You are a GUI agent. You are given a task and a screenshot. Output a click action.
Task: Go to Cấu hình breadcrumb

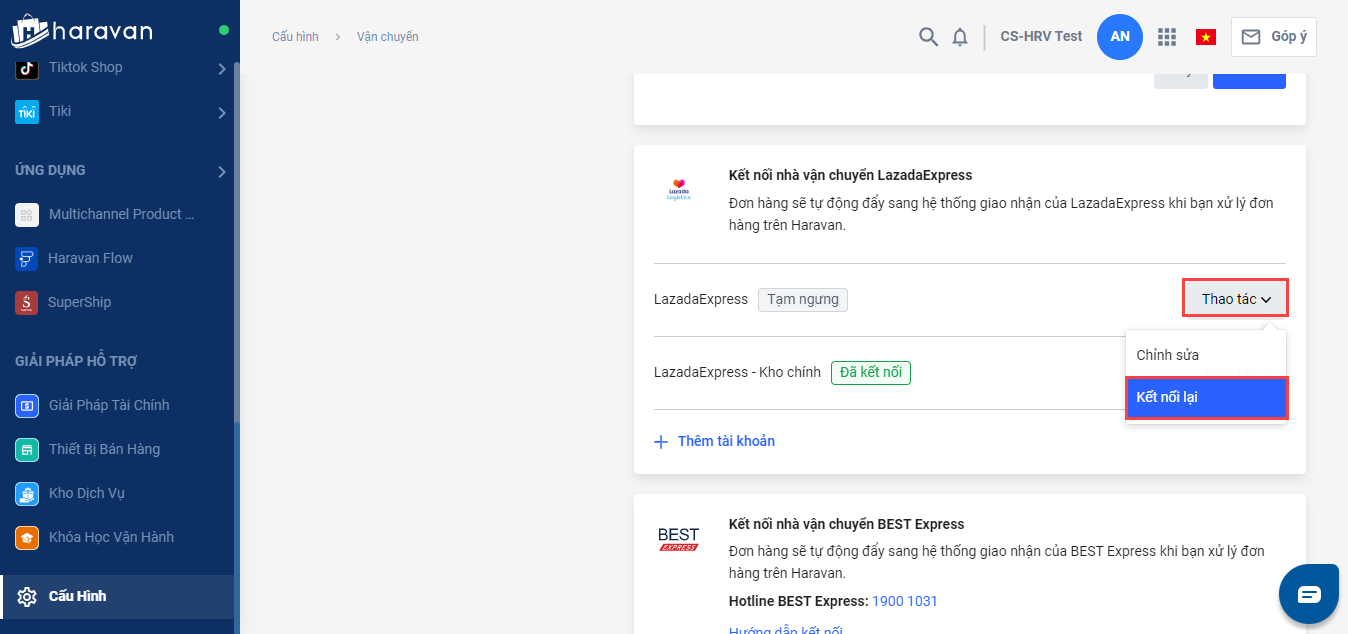tap(295, 37)
